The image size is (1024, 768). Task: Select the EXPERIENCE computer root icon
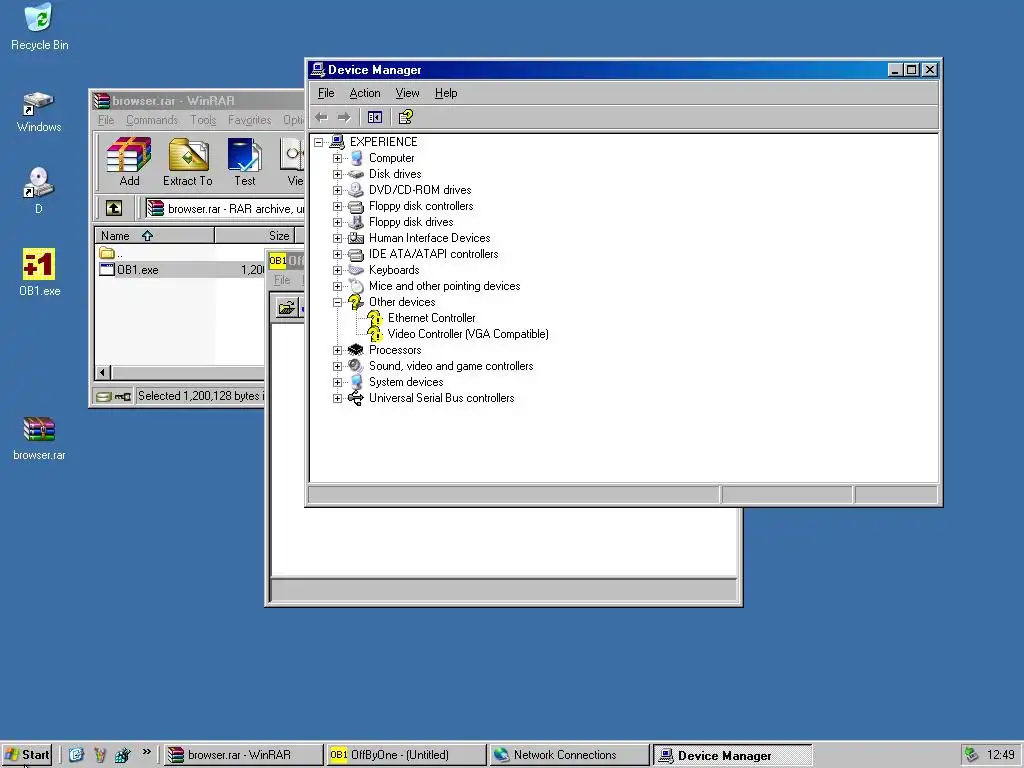click(x=337, y=142)
